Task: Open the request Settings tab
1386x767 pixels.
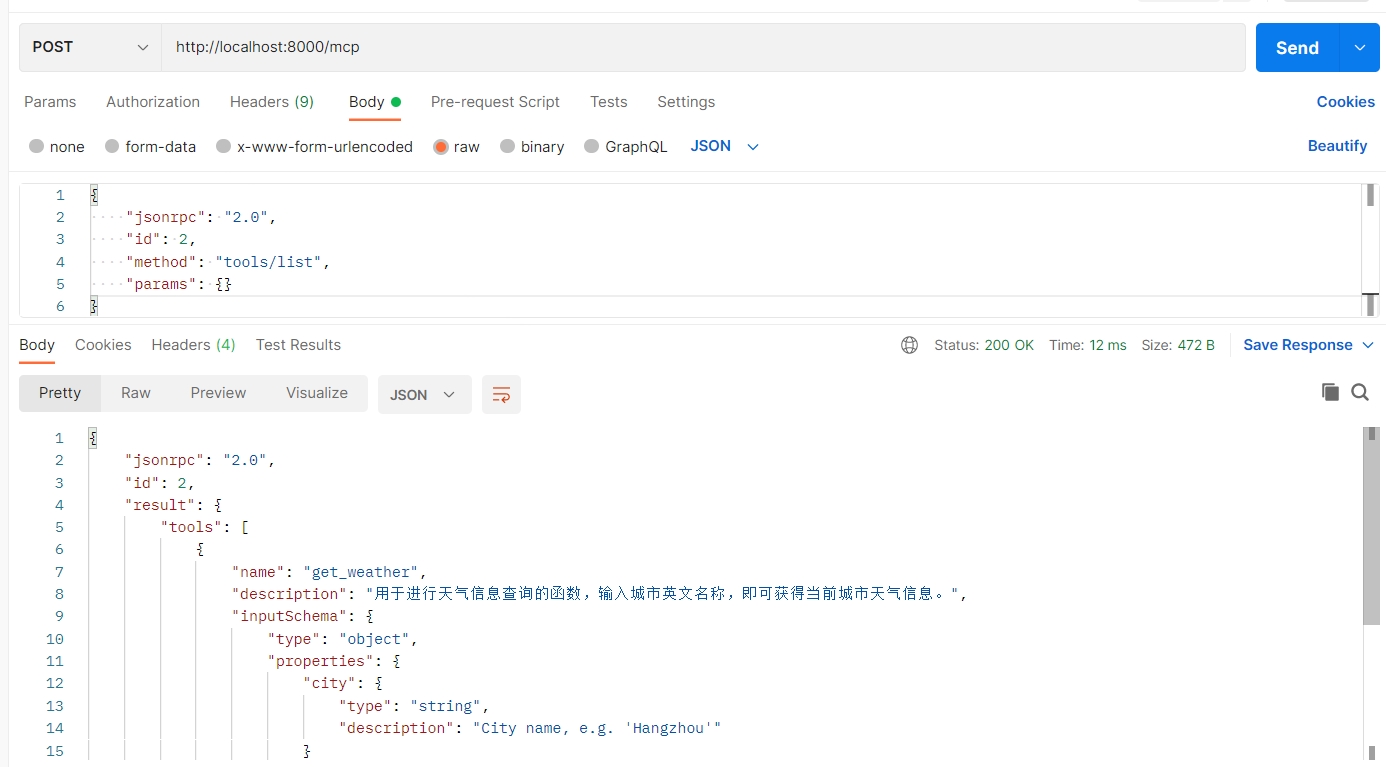Action: tap(686, 102)
